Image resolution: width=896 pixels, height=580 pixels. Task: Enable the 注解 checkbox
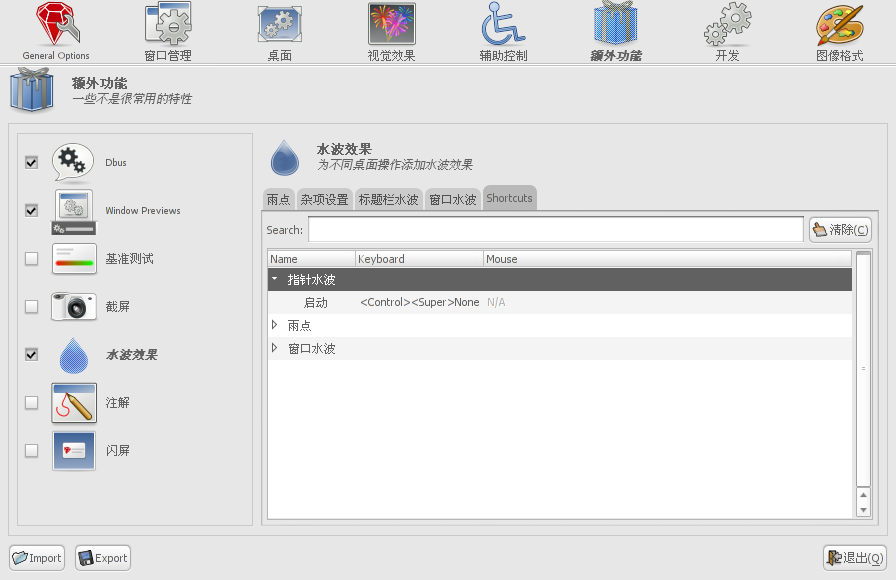coord(31,402)
